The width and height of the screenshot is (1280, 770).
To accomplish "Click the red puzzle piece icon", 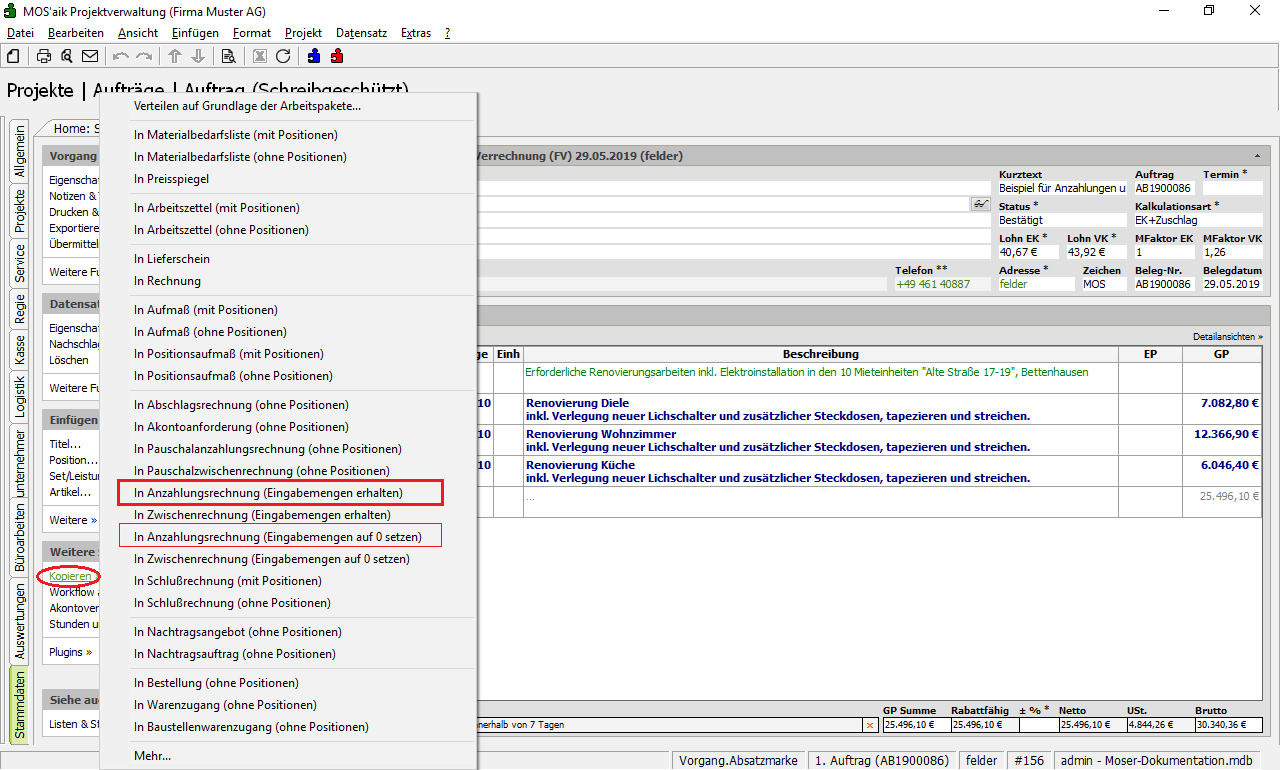I will tap(337, 56).
